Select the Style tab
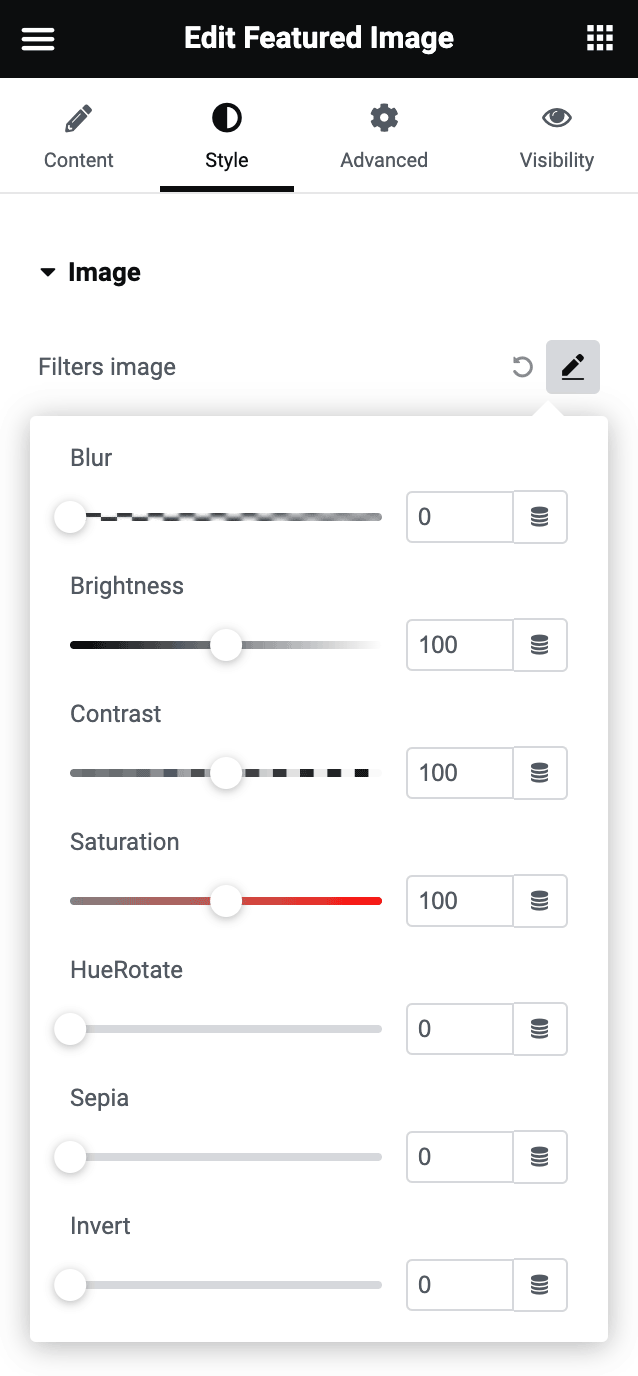Screen dimensions: 638x1376 (227, 138)
